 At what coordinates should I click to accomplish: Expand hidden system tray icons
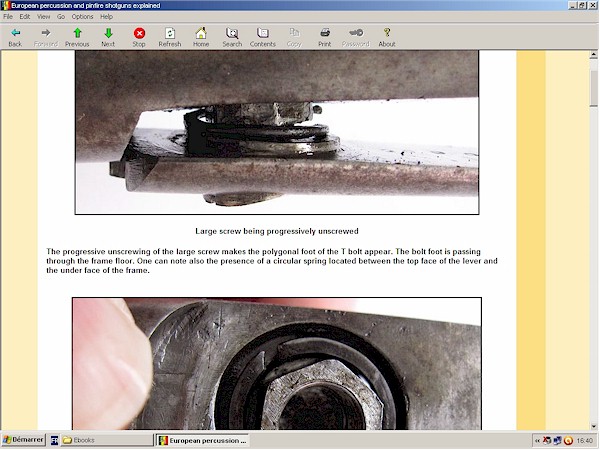click(537, 441)
